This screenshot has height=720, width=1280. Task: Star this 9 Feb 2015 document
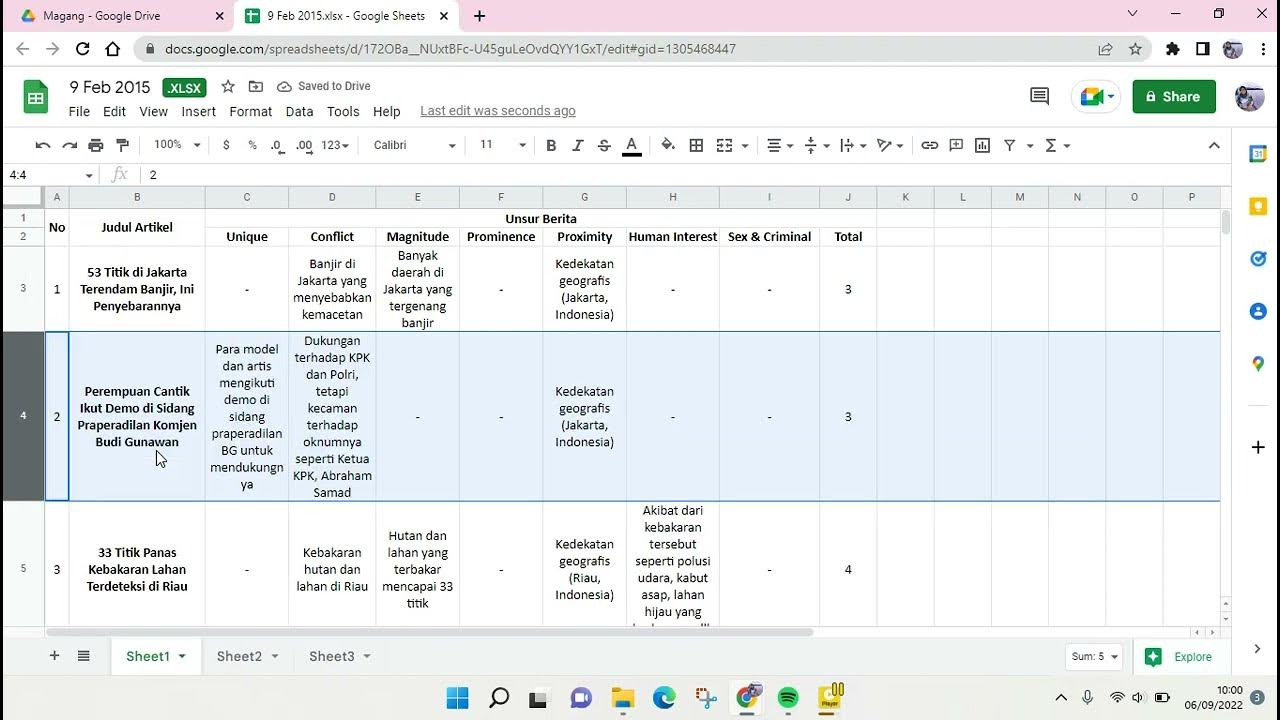228,87
